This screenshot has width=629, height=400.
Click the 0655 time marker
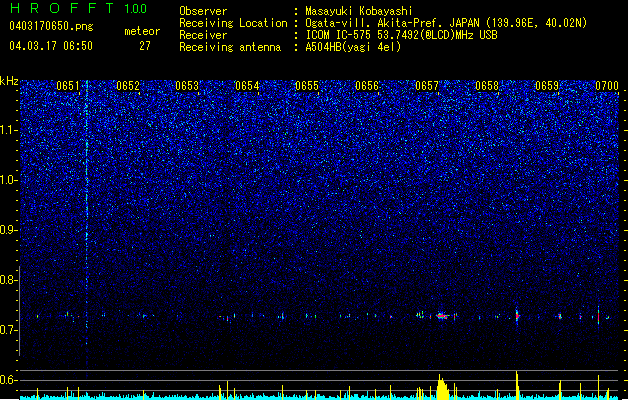(307, 86)
